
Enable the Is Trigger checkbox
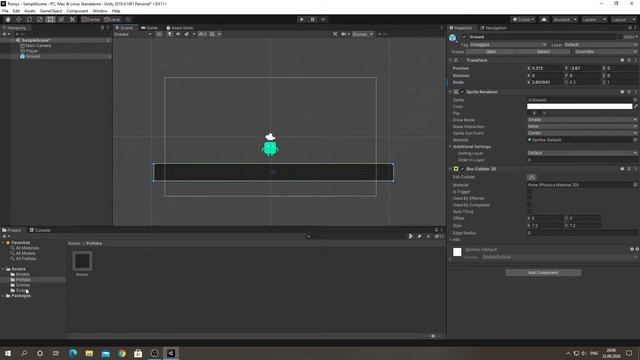coord(529,191)
